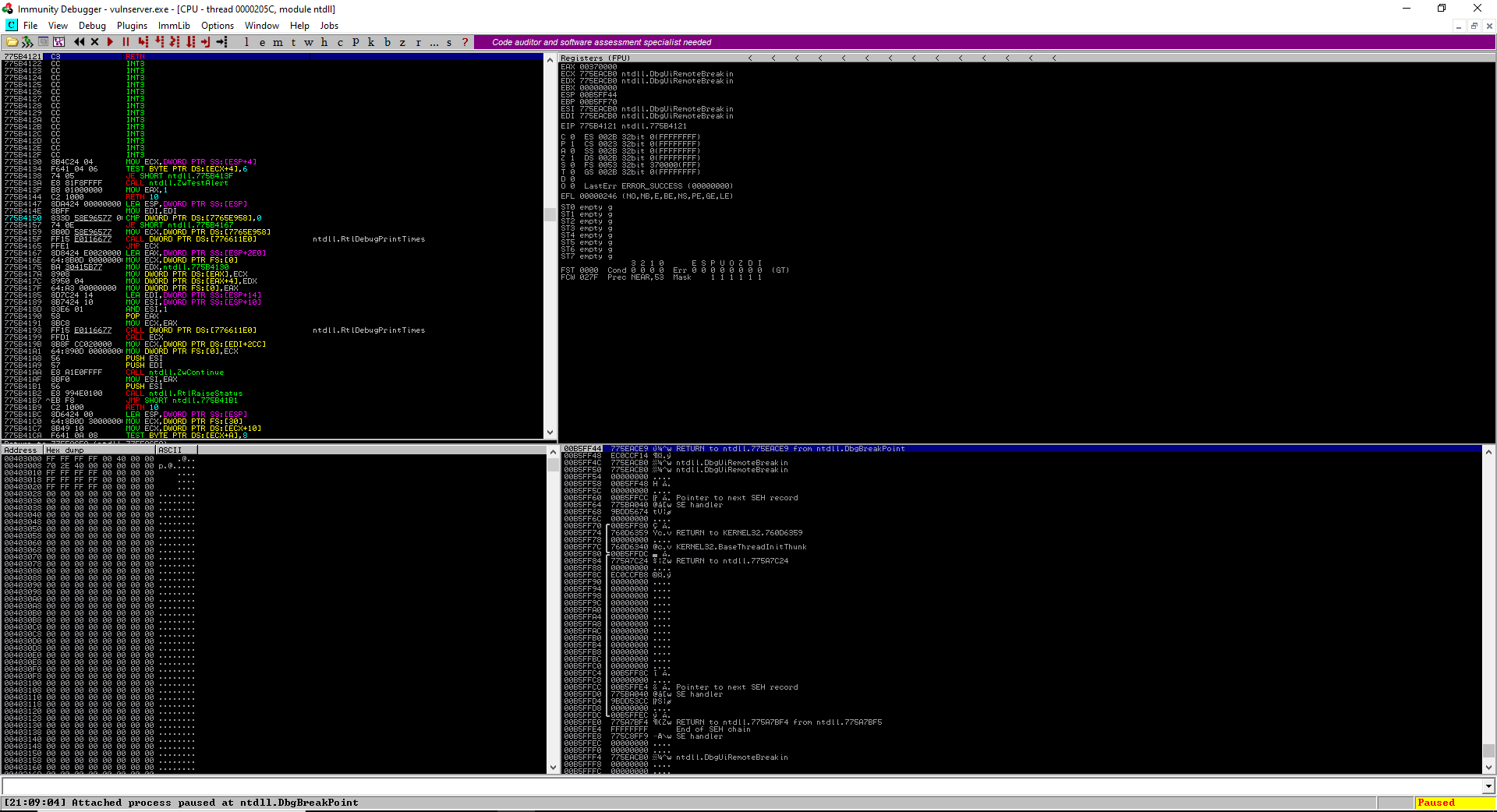Image resolution: width=1497 pixels, height=812 pixels.
Task: Restart program with the rewind icon
Action: [x=79, y=42]
